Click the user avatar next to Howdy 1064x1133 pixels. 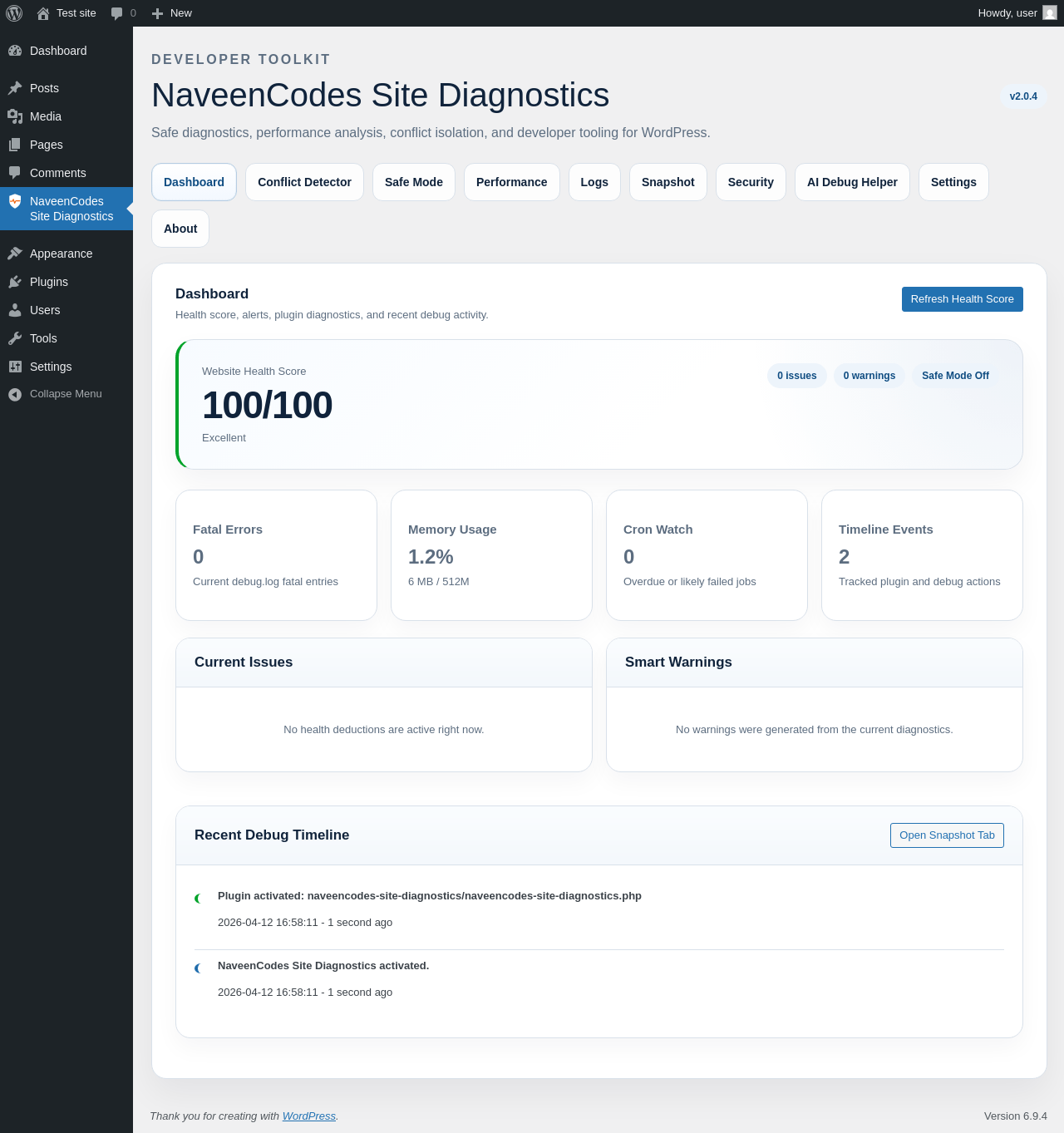1050,13
